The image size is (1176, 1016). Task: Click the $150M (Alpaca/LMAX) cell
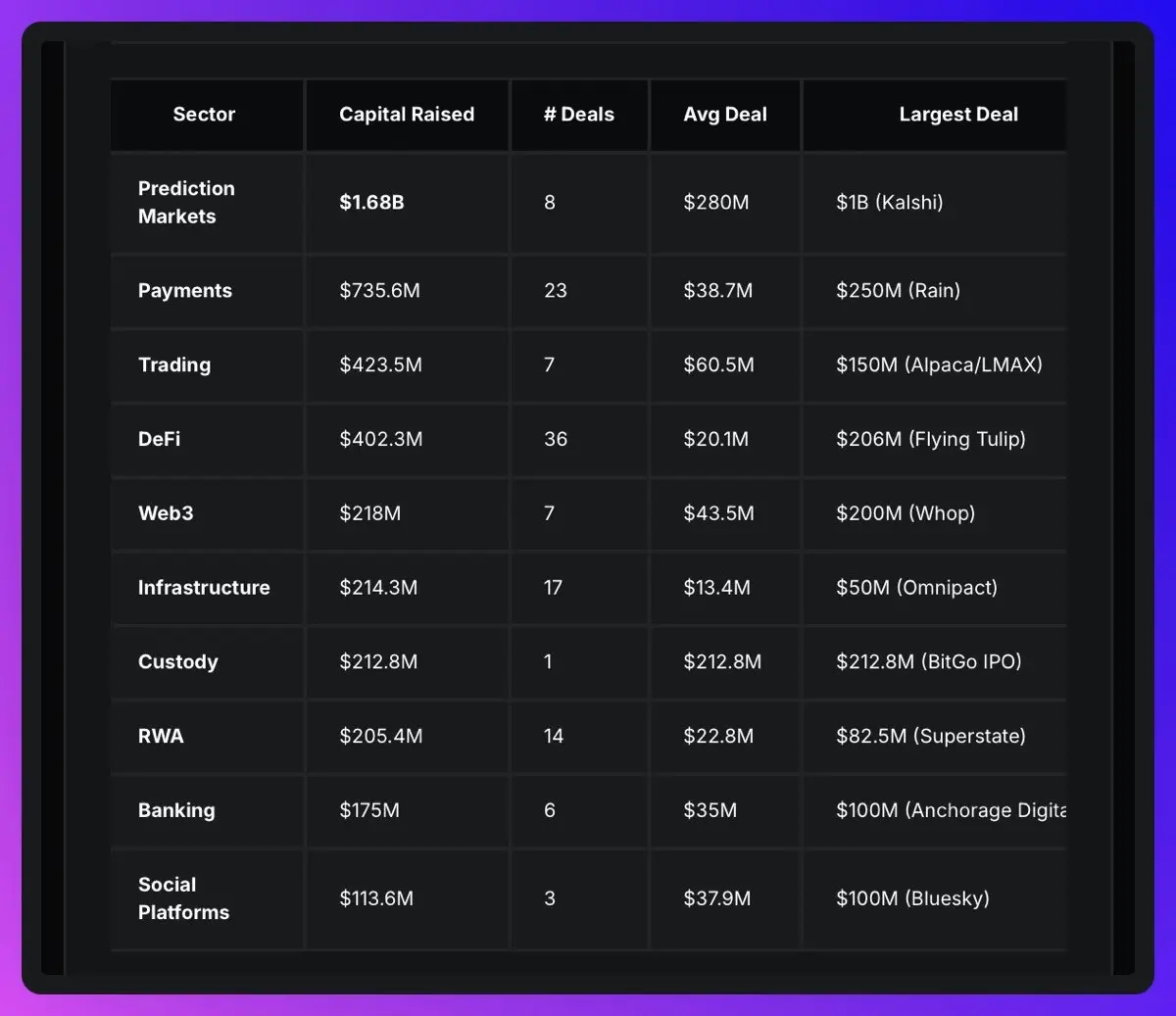(939, 364)
